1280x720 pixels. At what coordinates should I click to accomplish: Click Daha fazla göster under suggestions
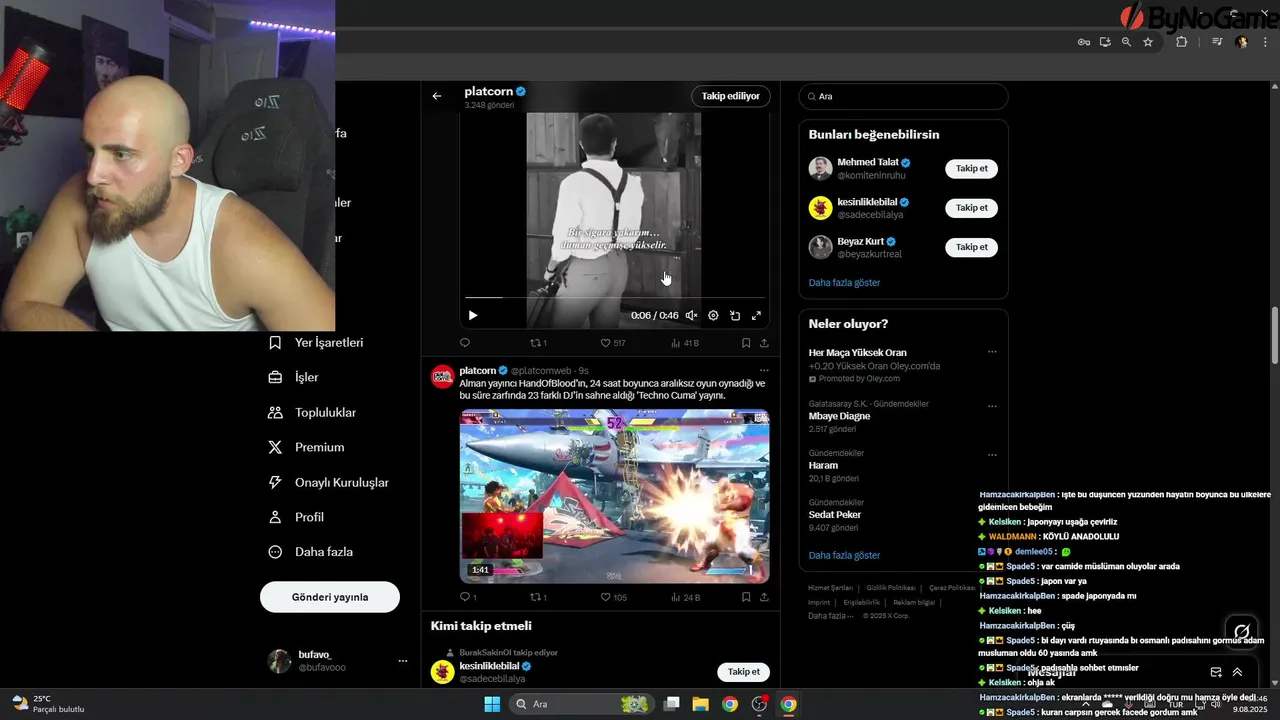844,283
